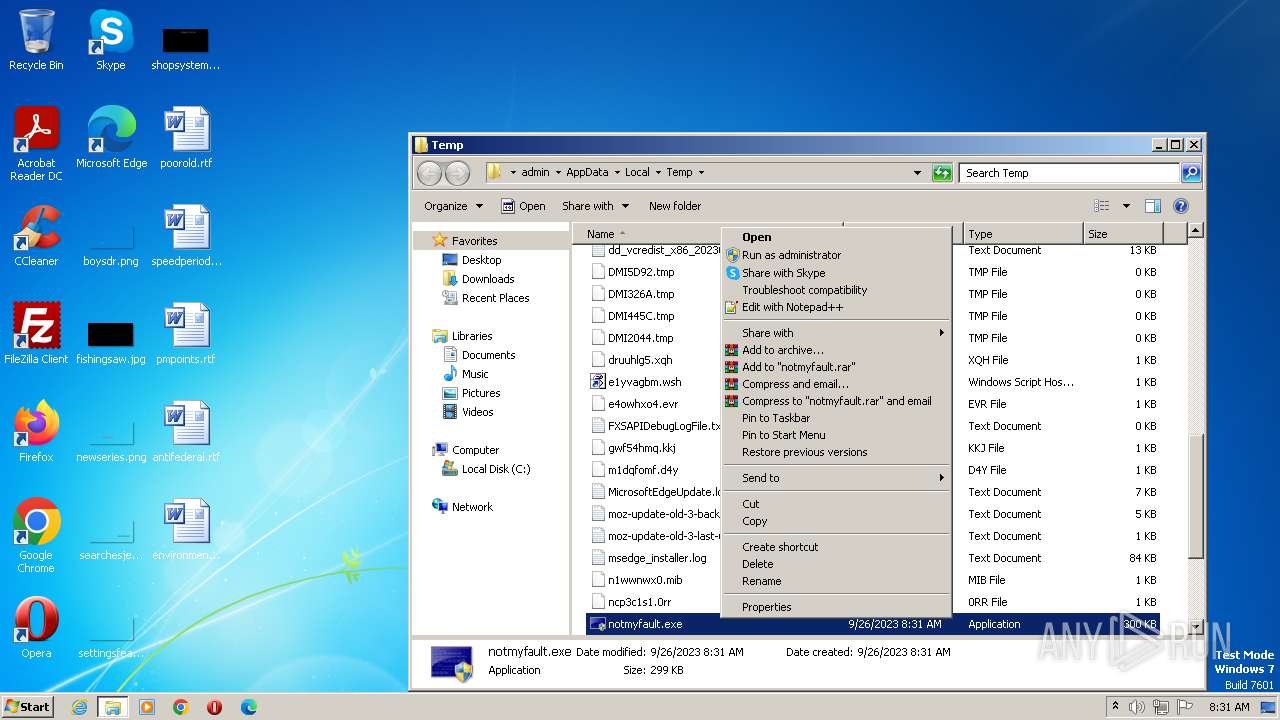Select e1yvagbm.wsh file row
1280x720 pixels.
coord(644,382)
